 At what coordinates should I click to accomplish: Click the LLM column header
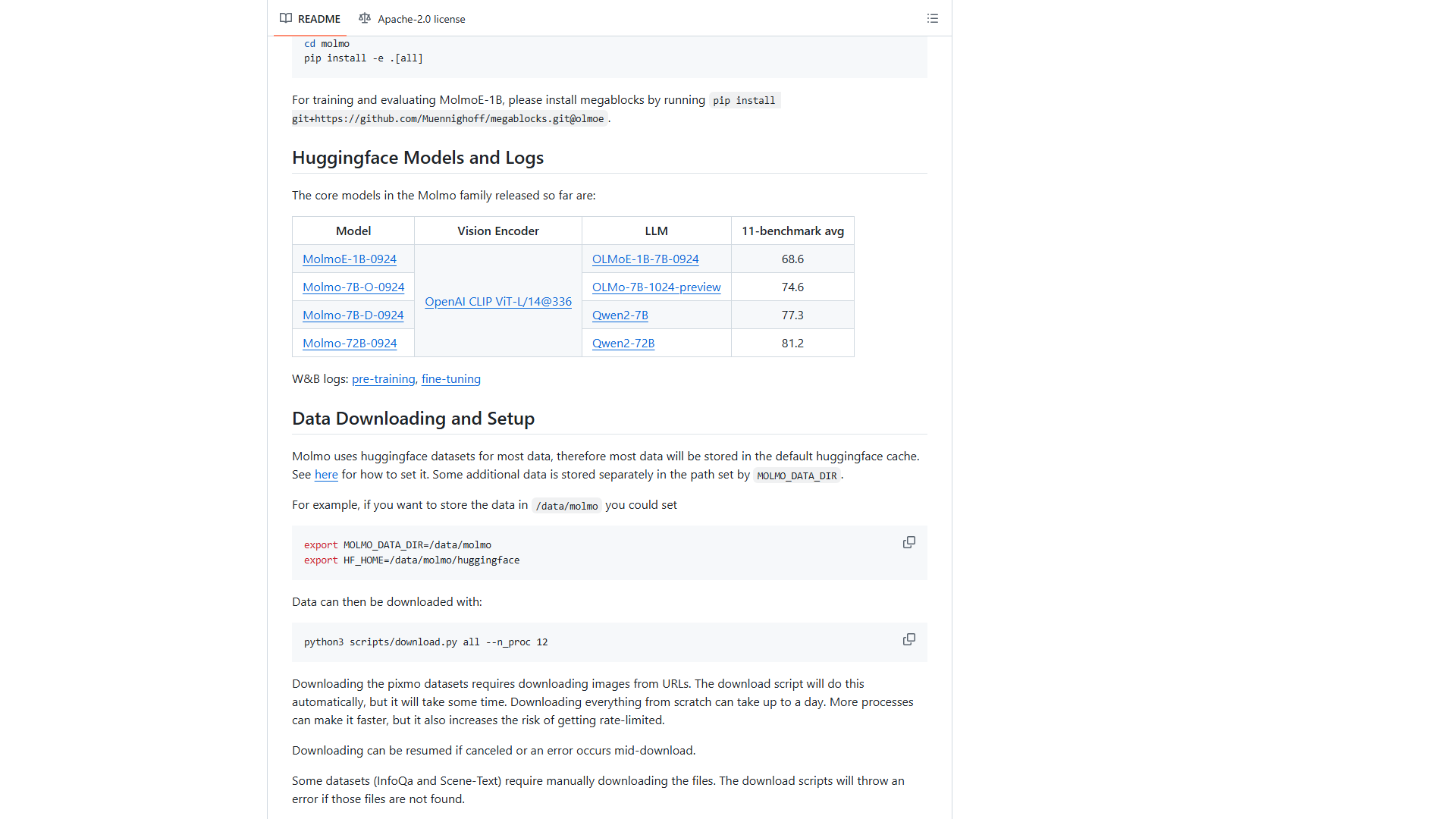click(x=657, y=231)
